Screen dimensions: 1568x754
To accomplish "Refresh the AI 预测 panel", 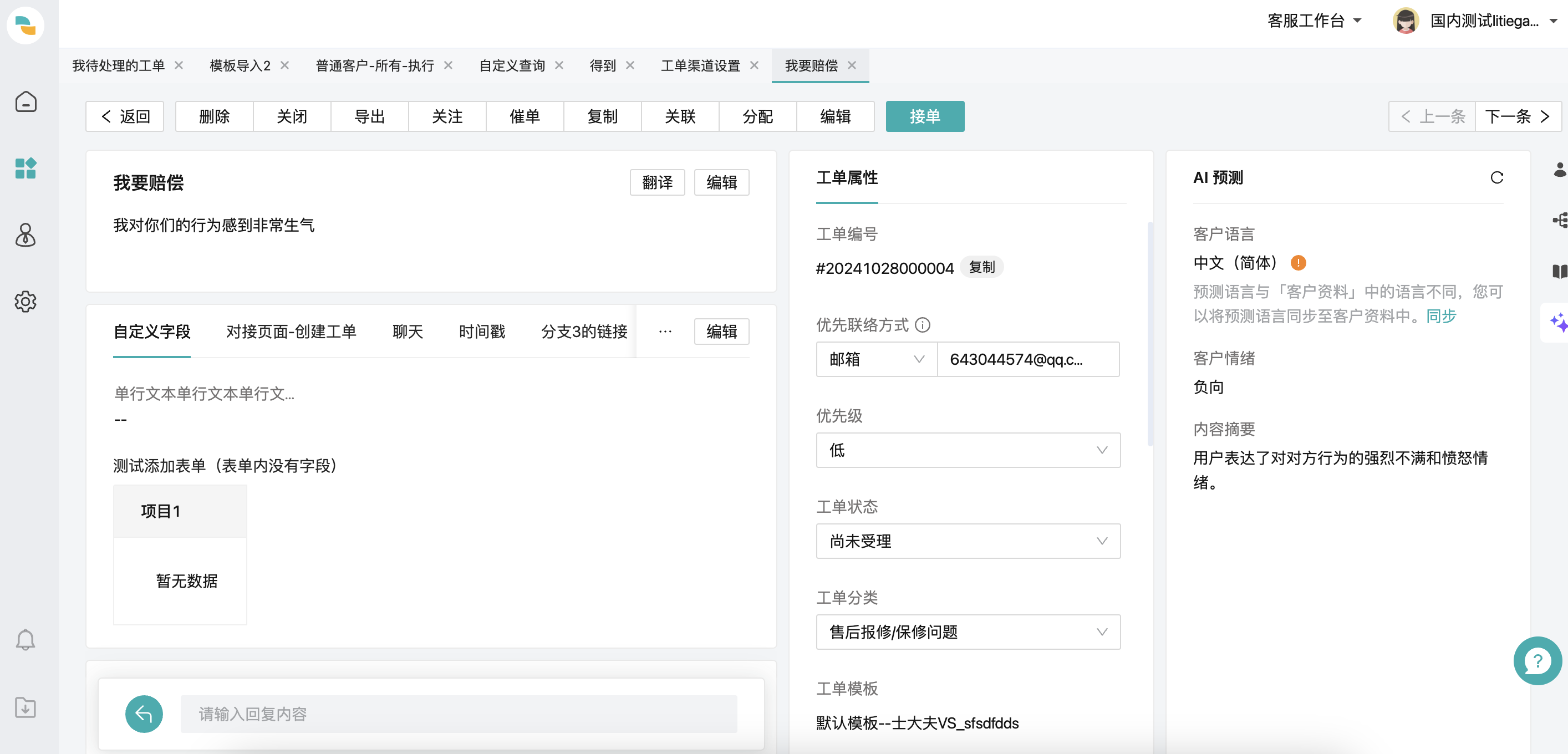I will point(1497,177).
